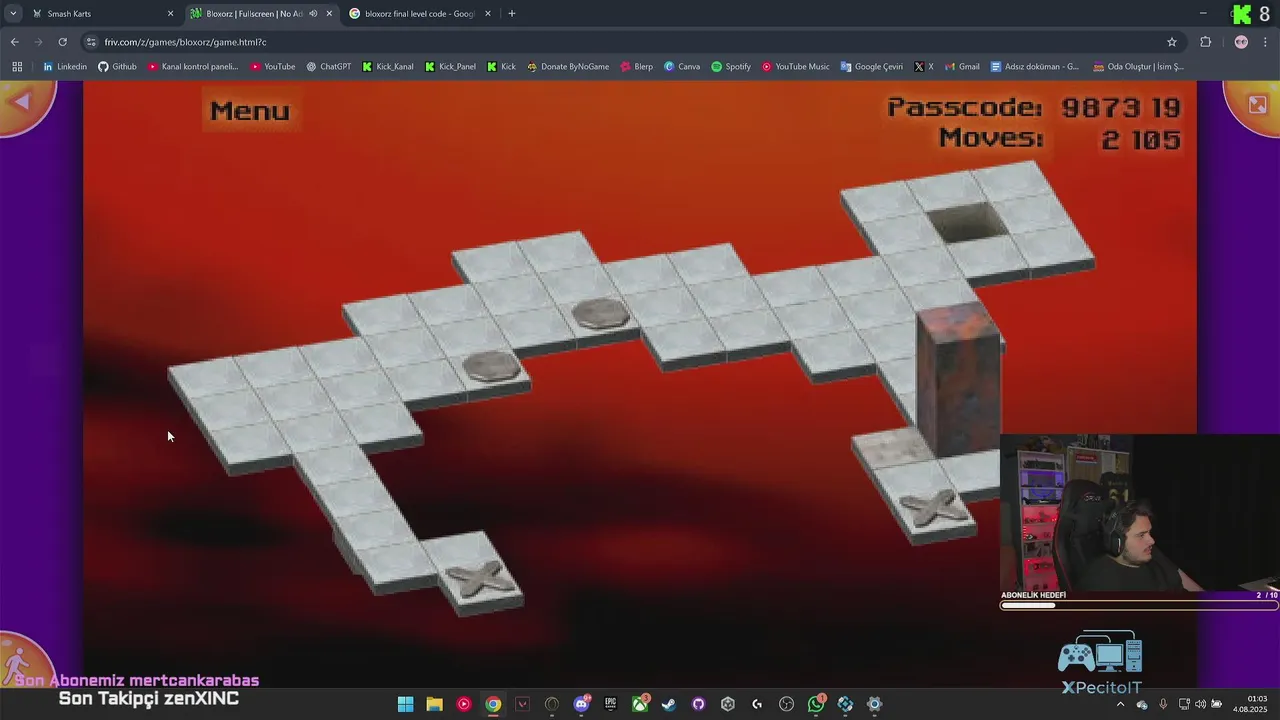Viewport: 1280px width, 720px height.
Task: Click the friv.com address bar
Action: coord(630,42)
